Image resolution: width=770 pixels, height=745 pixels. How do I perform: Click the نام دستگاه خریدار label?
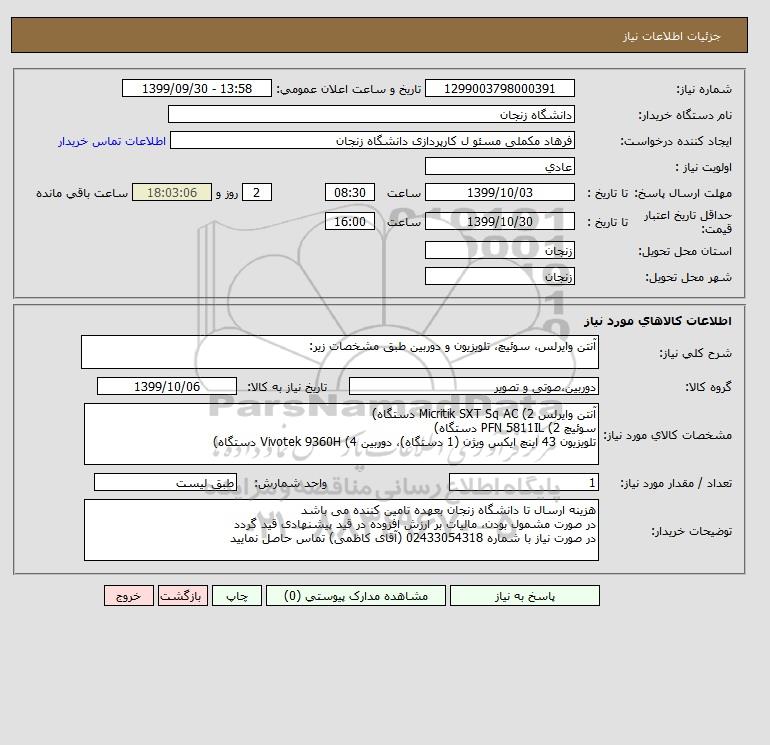point(685,115)
